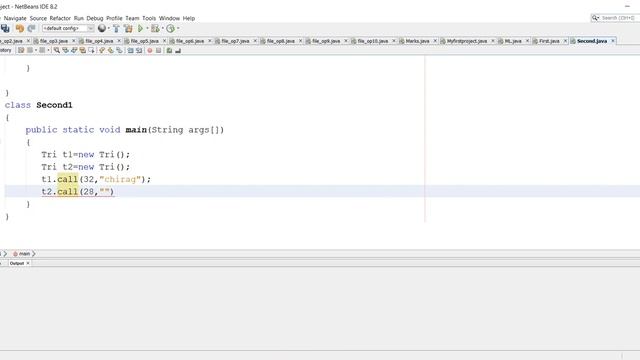640x360 pixels.
Task: Click the code line t2.call(28,"")
Action: pos(78,191)
